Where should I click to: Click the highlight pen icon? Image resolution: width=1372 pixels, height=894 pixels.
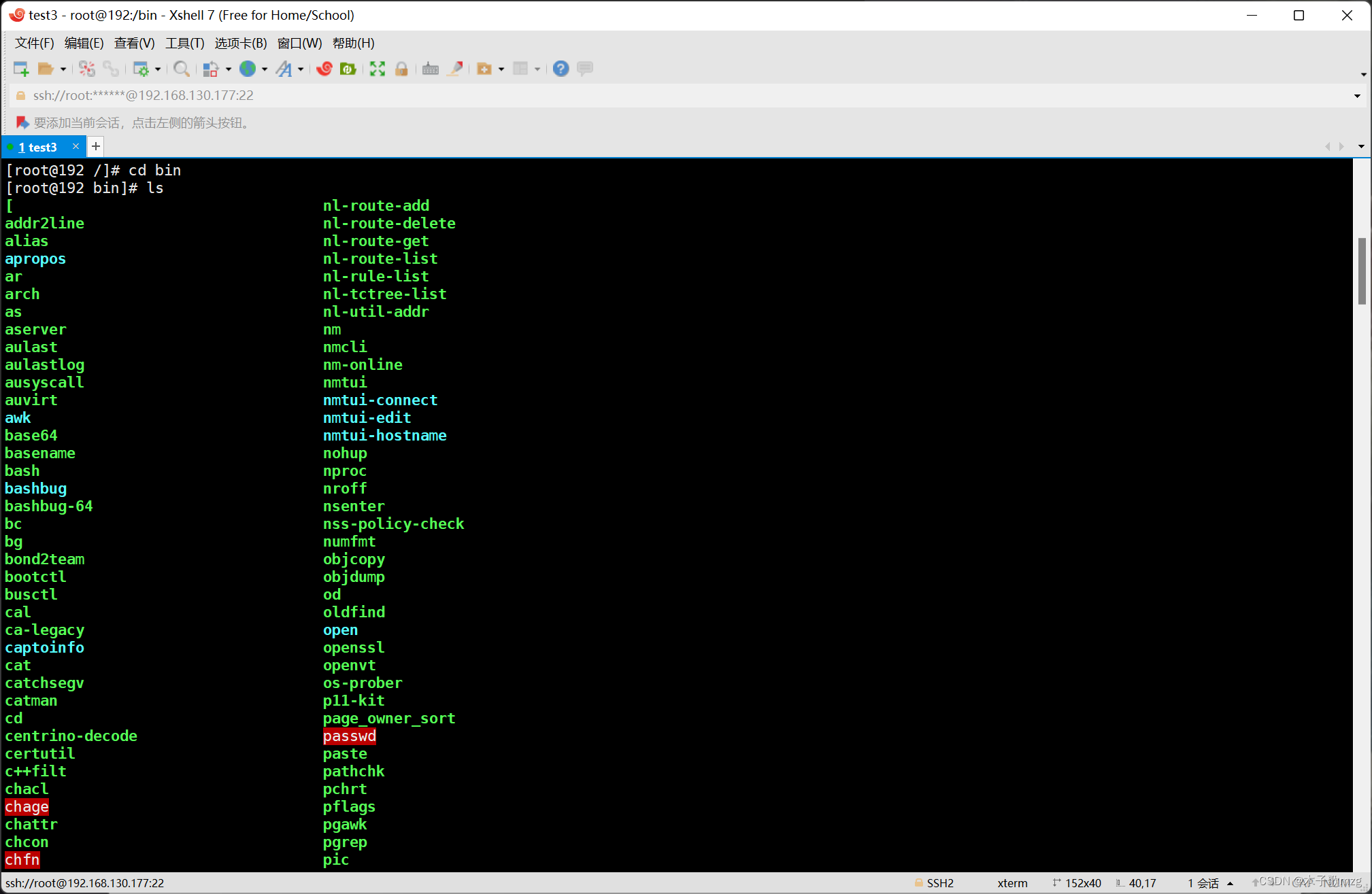click(455, 69)
